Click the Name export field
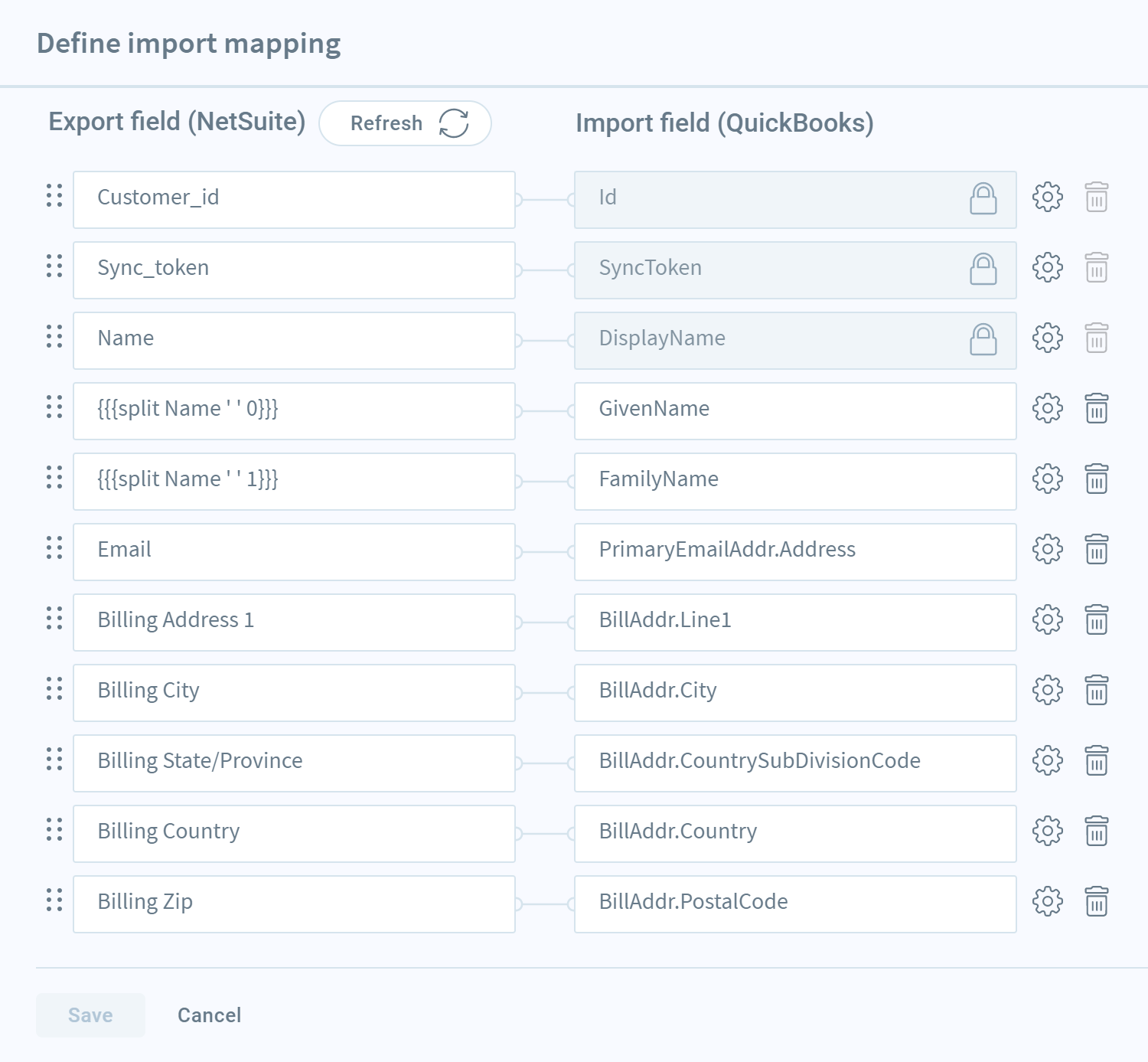Image resolution: width=1148 pixels, height=1062 pixels. click(x=294, y=341)
